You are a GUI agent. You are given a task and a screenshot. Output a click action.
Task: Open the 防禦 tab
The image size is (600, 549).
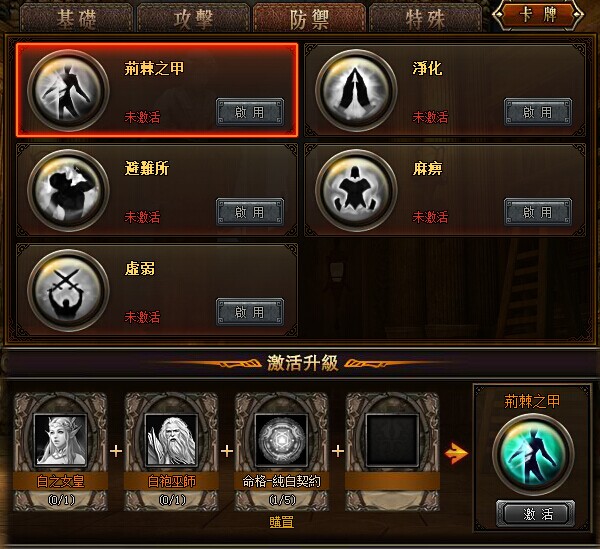pyautogui.click(x=309, y=18)
